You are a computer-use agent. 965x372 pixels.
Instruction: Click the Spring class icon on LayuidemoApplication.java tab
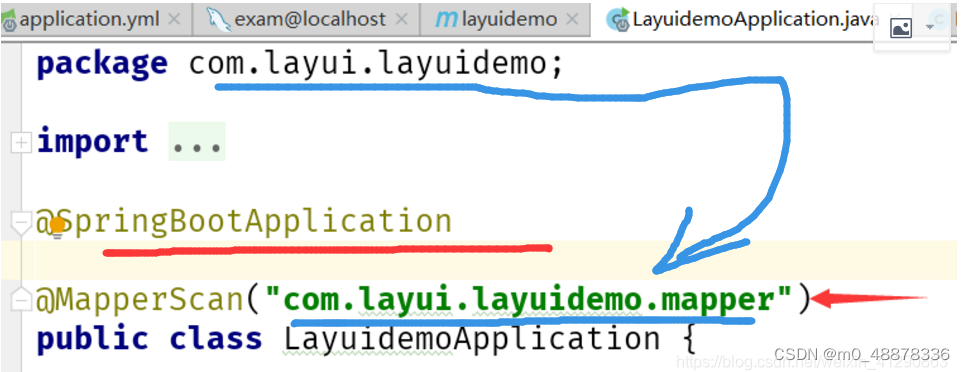(618, 20)
